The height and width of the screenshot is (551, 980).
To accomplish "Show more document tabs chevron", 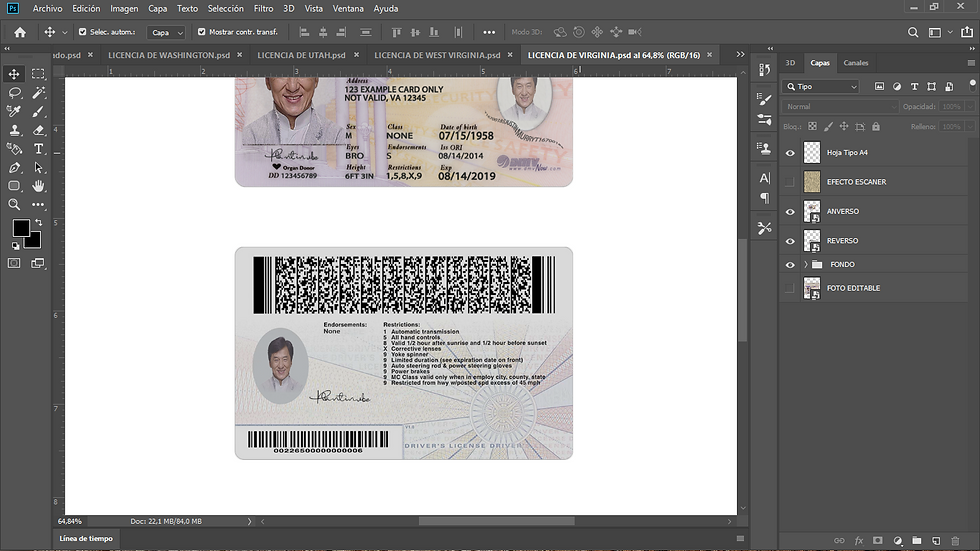I will [741, 55].
